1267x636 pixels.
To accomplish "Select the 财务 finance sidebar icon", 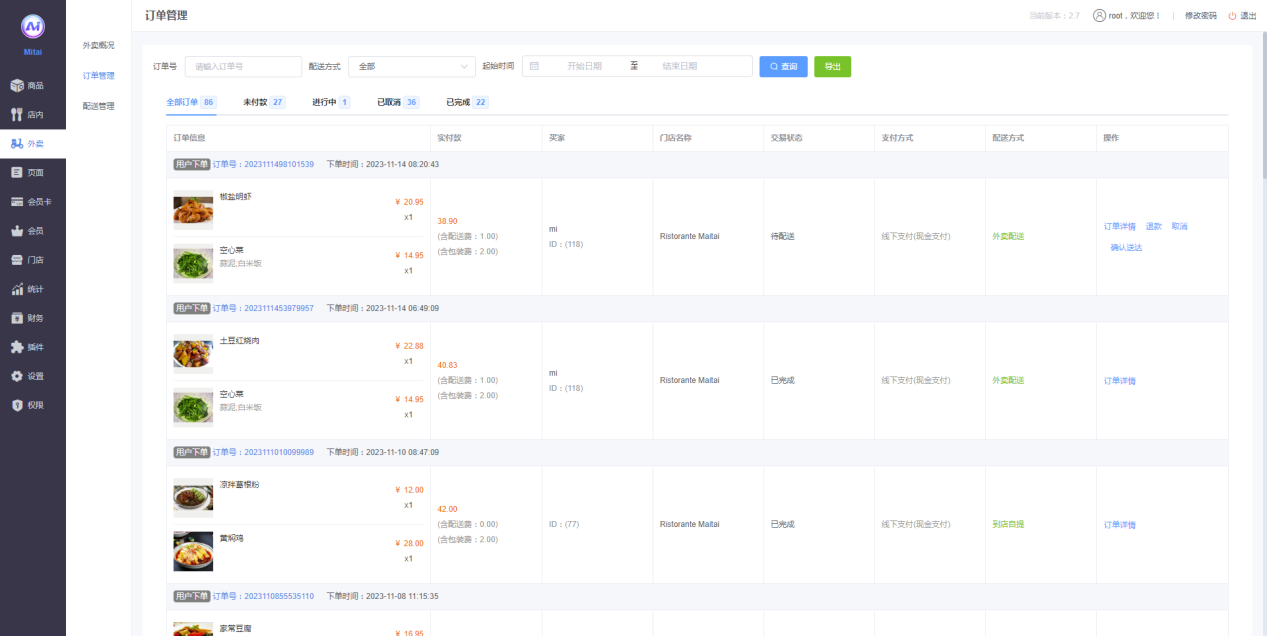I will click(17, 318).
